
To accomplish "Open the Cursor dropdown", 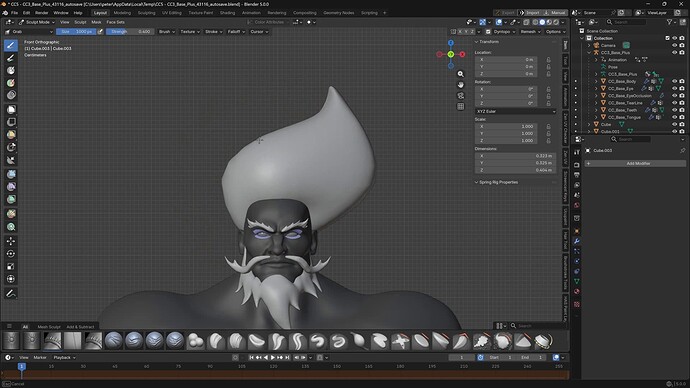I will pyautogui.click(x=259, y=32).
